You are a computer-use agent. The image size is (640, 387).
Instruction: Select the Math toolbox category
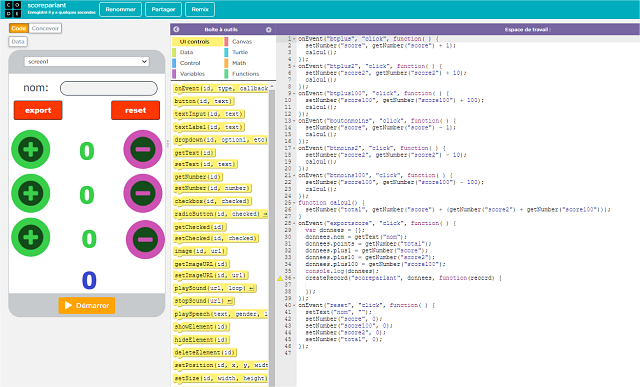pos(249,63)
